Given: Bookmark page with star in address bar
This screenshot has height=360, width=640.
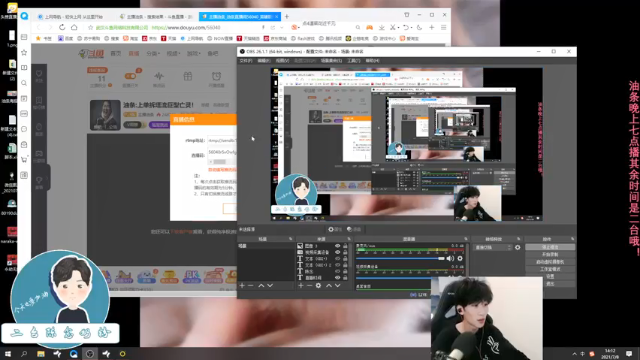Looking at the screenshot, I should pos(91,27).
